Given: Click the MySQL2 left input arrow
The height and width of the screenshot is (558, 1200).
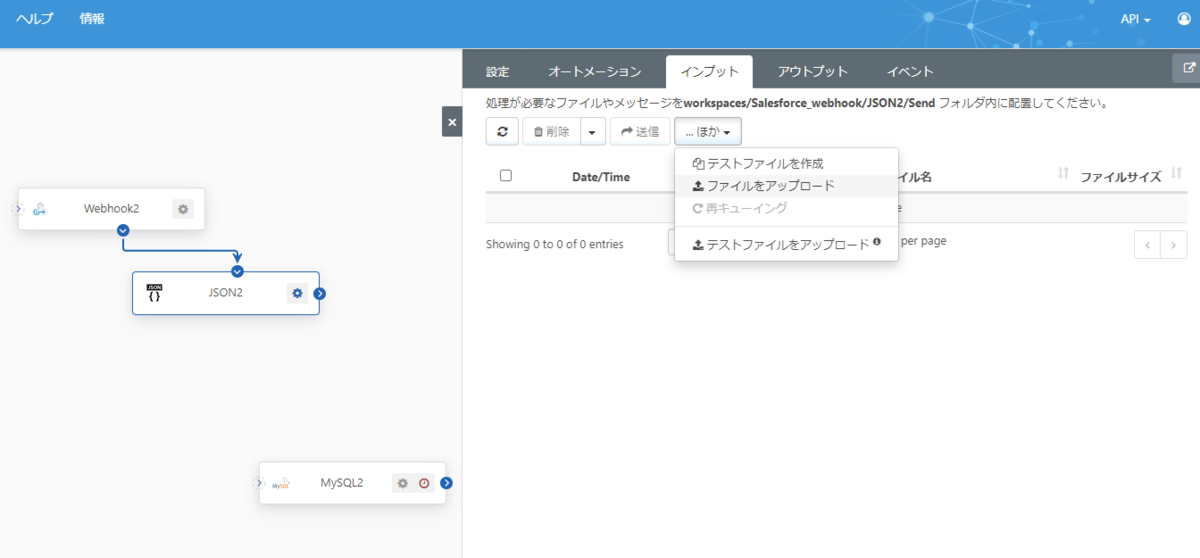Looking at the screenshot, I should click(257, 483).
